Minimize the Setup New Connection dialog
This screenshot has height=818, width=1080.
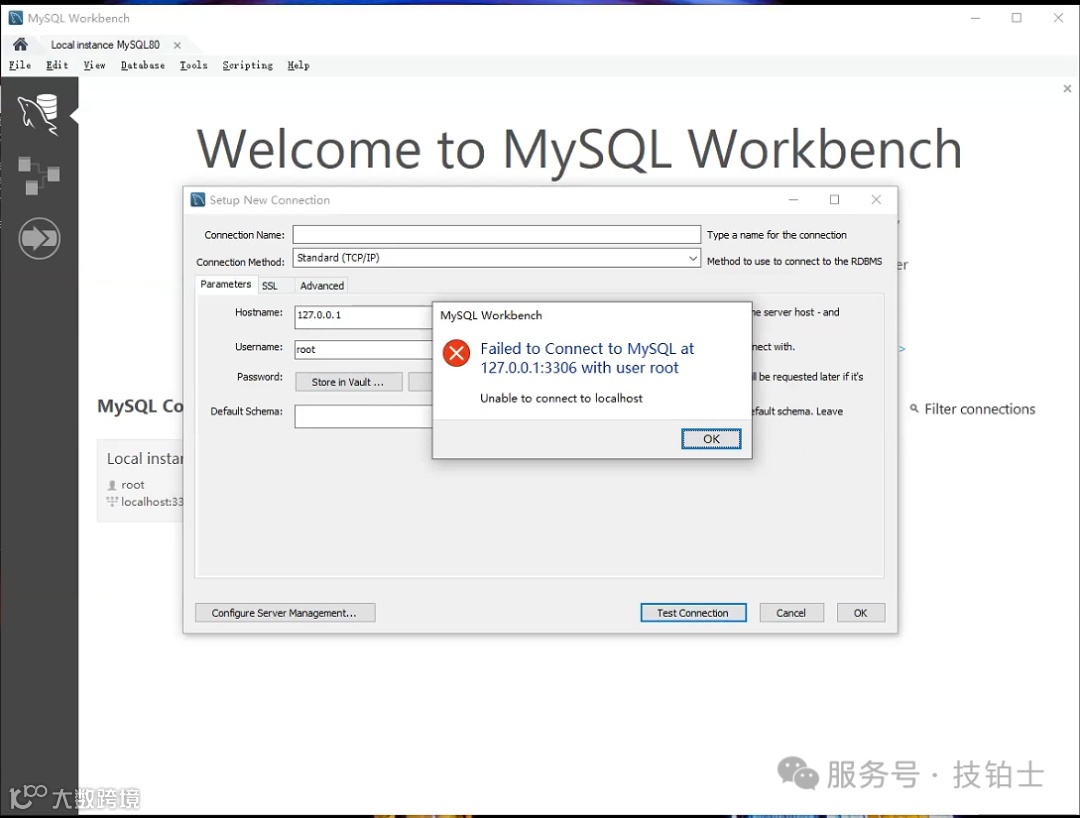point(793,200)
